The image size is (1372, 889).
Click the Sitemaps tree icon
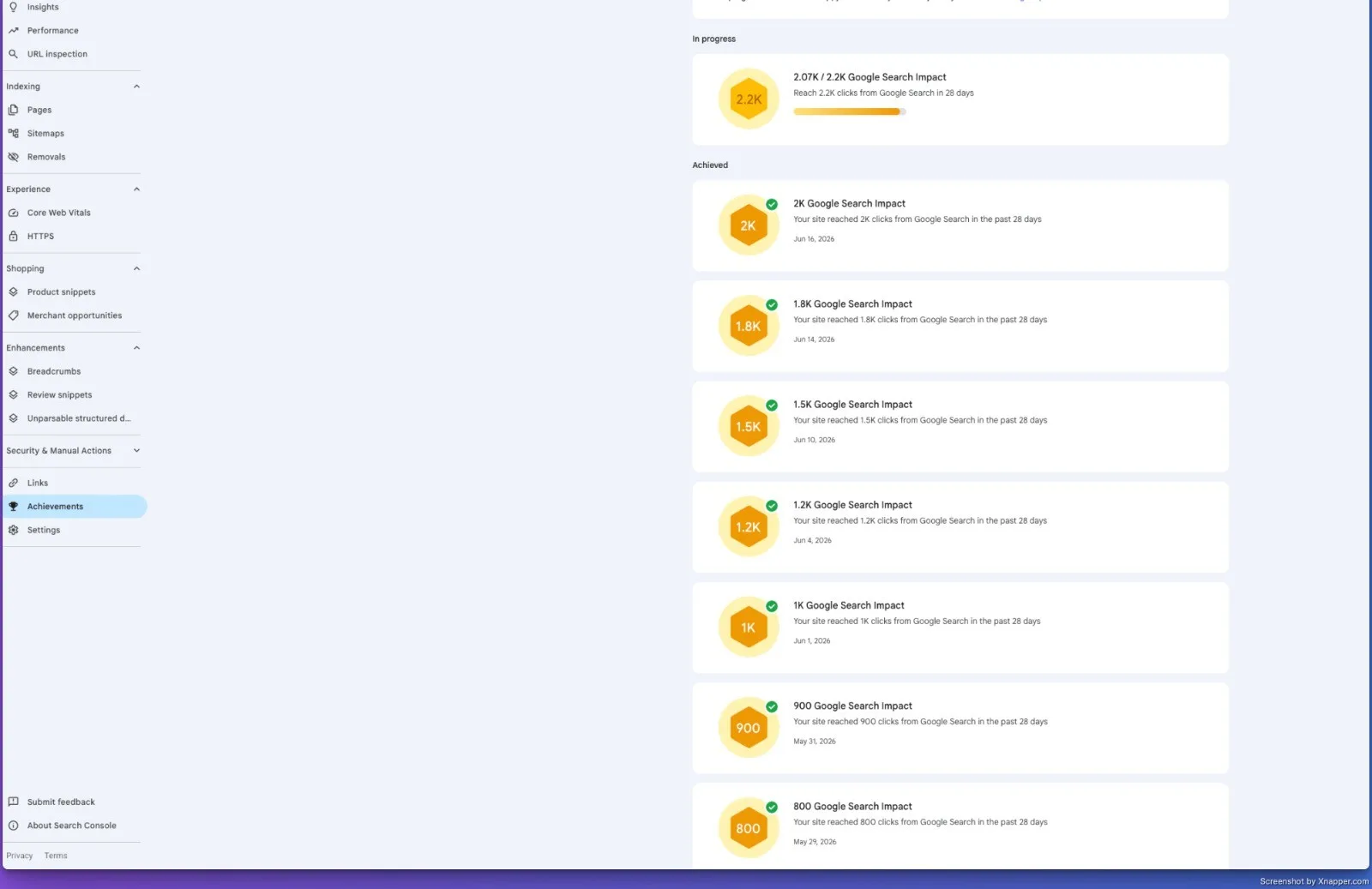click(x=13, y=134)
